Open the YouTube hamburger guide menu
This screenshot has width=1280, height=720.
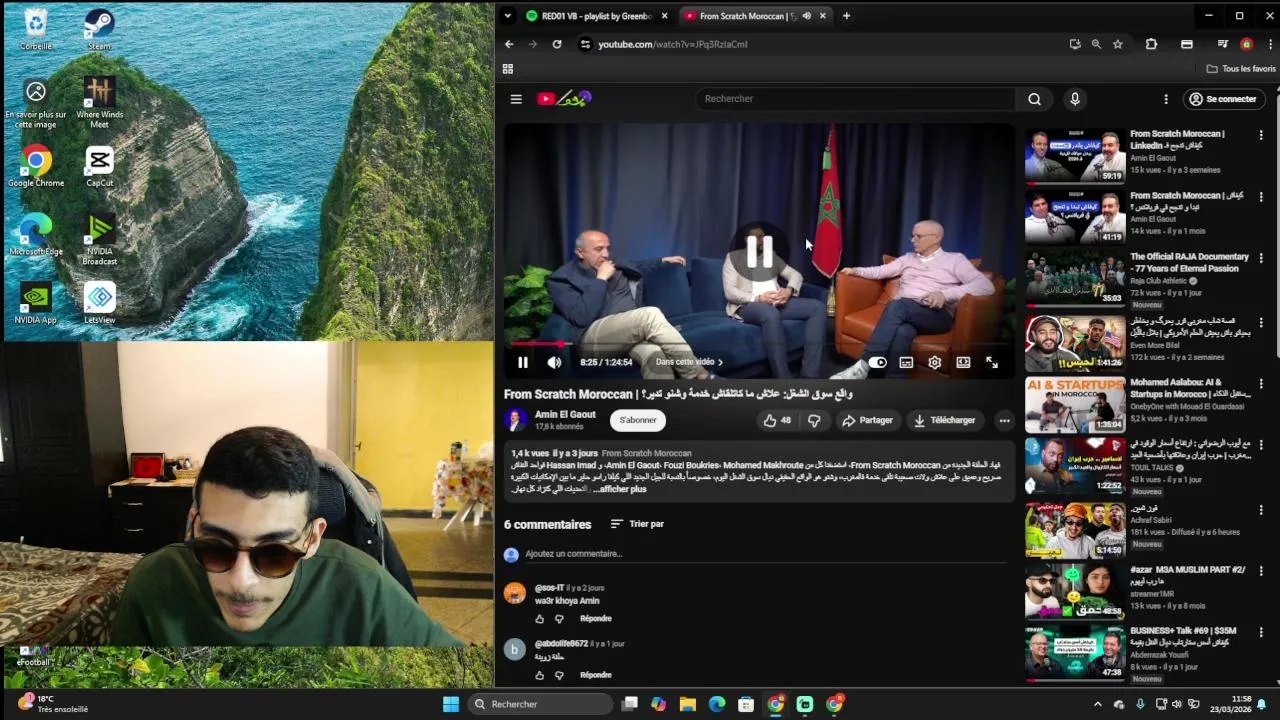pyautogui.click(x=516, y=99)
